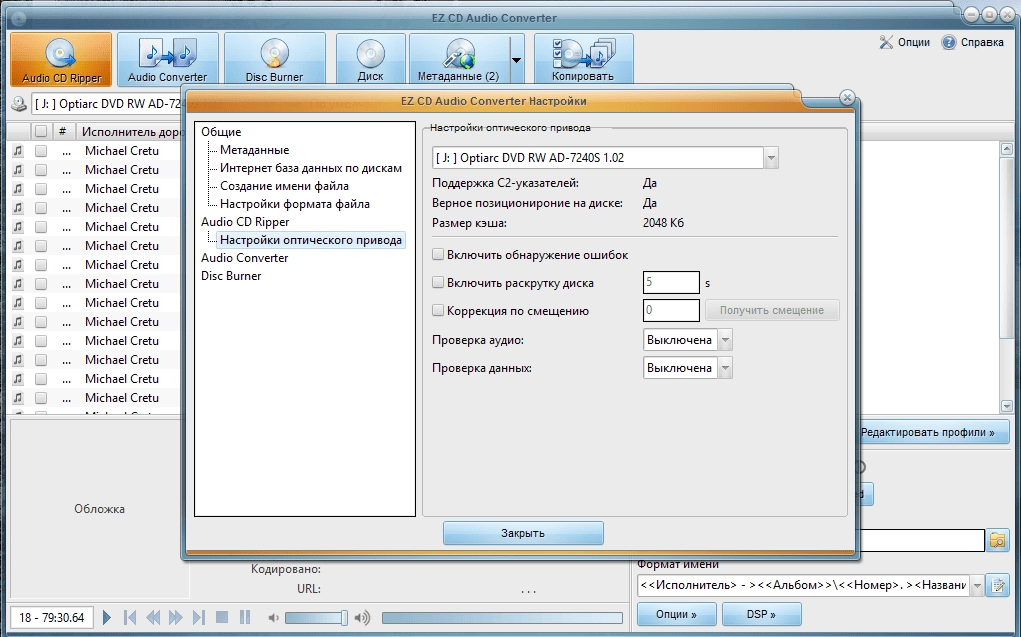Click the fast forward playback button
The width and height of the screenshot is (1021, 637).
[x=175, y=617]
